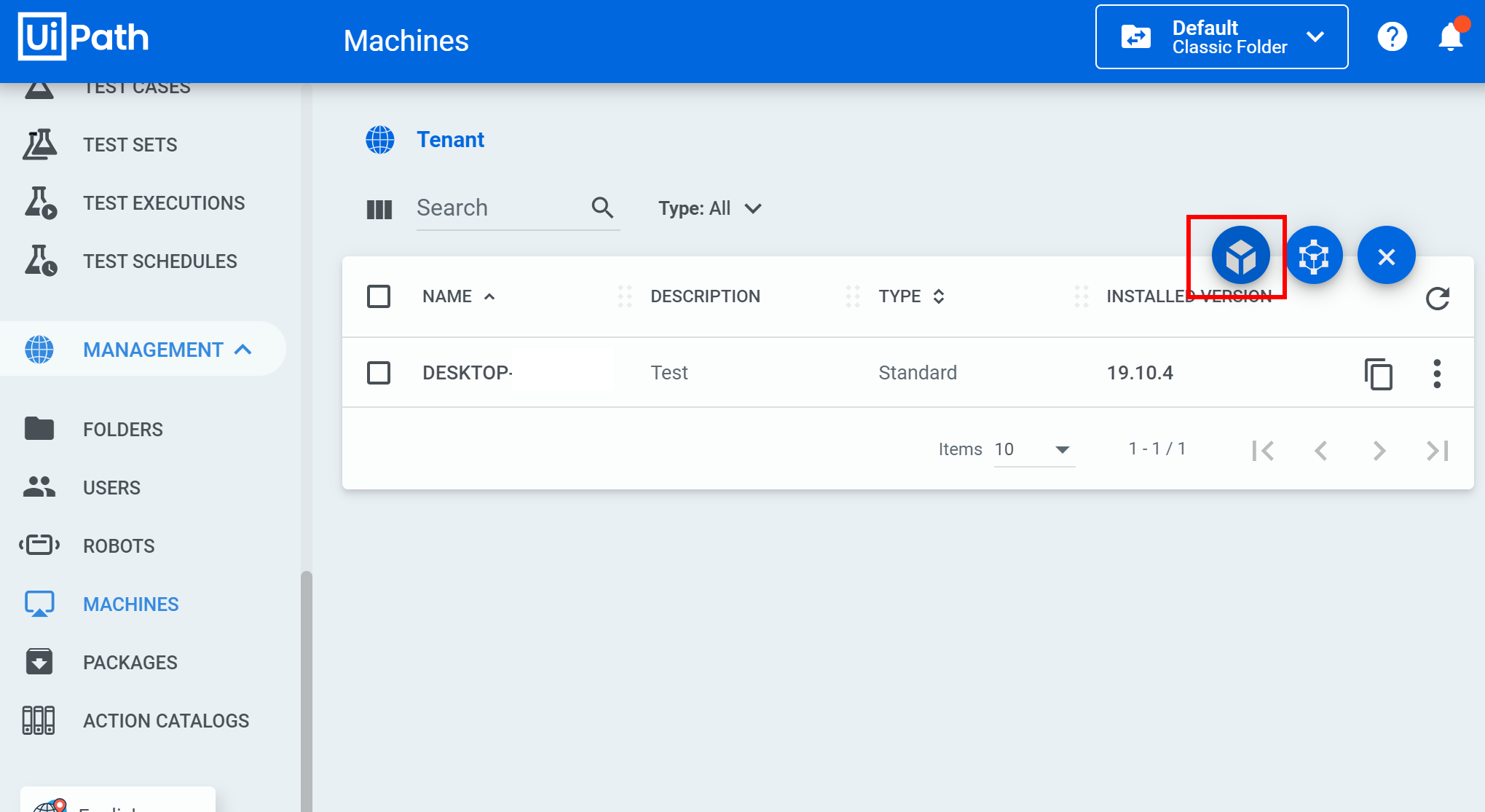This screenshot has width=1485, height=812.
Task: Click the standard machine cube button
Action: tap(1240, 256)
